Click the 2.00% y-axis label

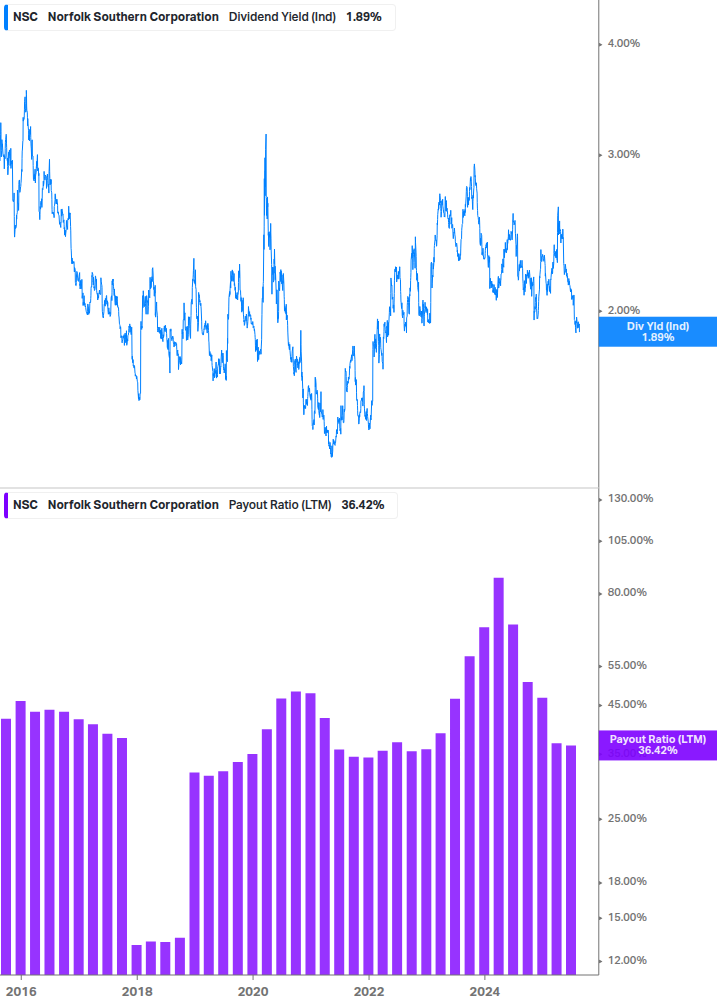click(x=623, y=310)
